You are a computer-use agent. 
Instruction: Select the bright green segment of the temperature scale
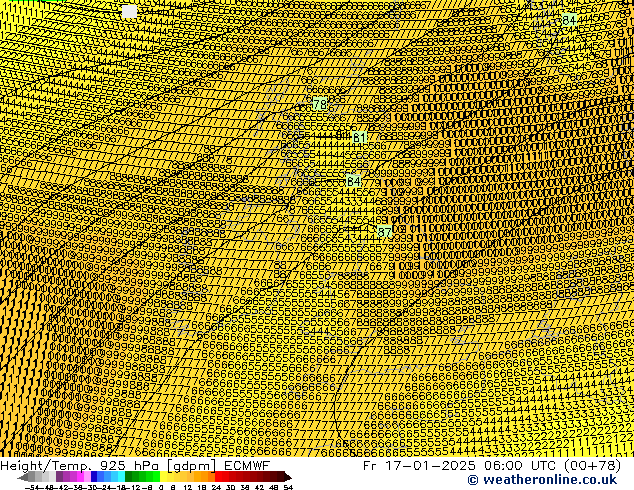[x=156, y=477]
